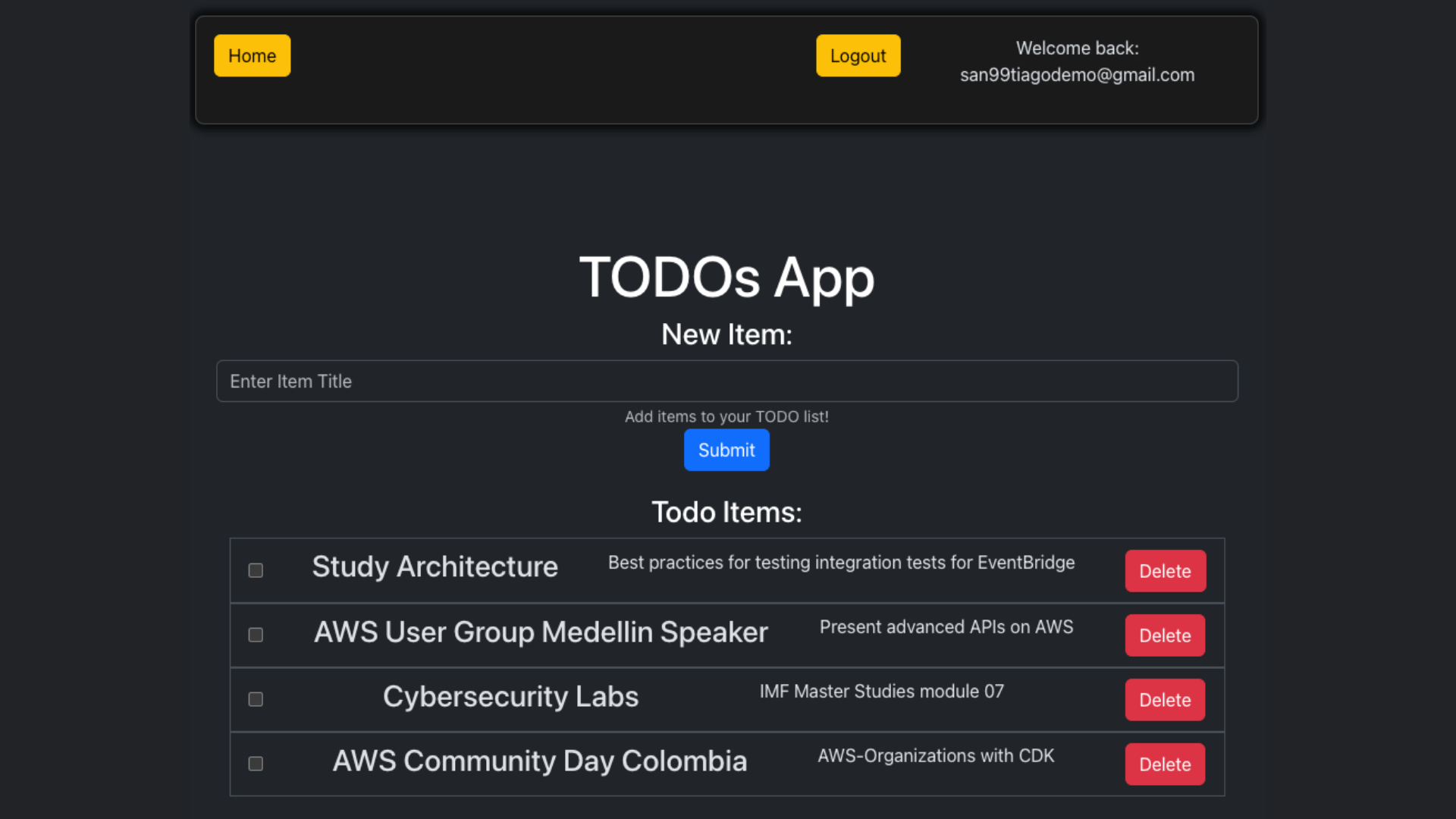Screen dimensions: 1456x819
Task: Remove the Cybersecurity Labs todo
Action: tap(1165, 700)
